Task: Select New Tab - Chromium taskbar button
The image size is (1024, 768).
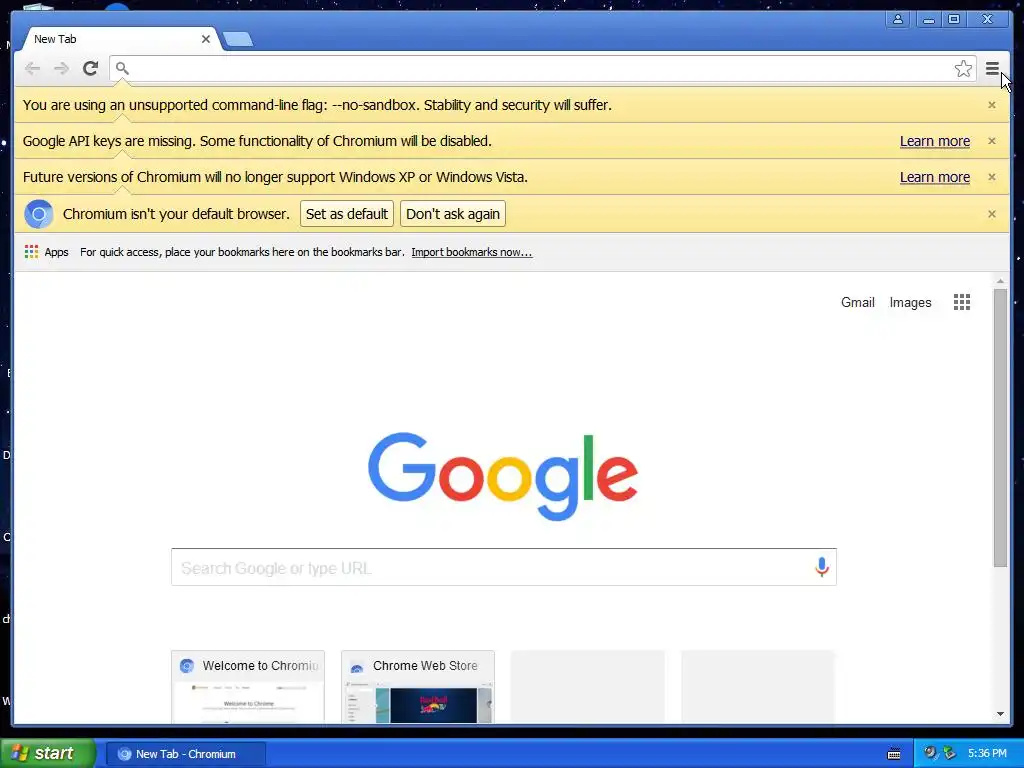Action: [185, 754]
